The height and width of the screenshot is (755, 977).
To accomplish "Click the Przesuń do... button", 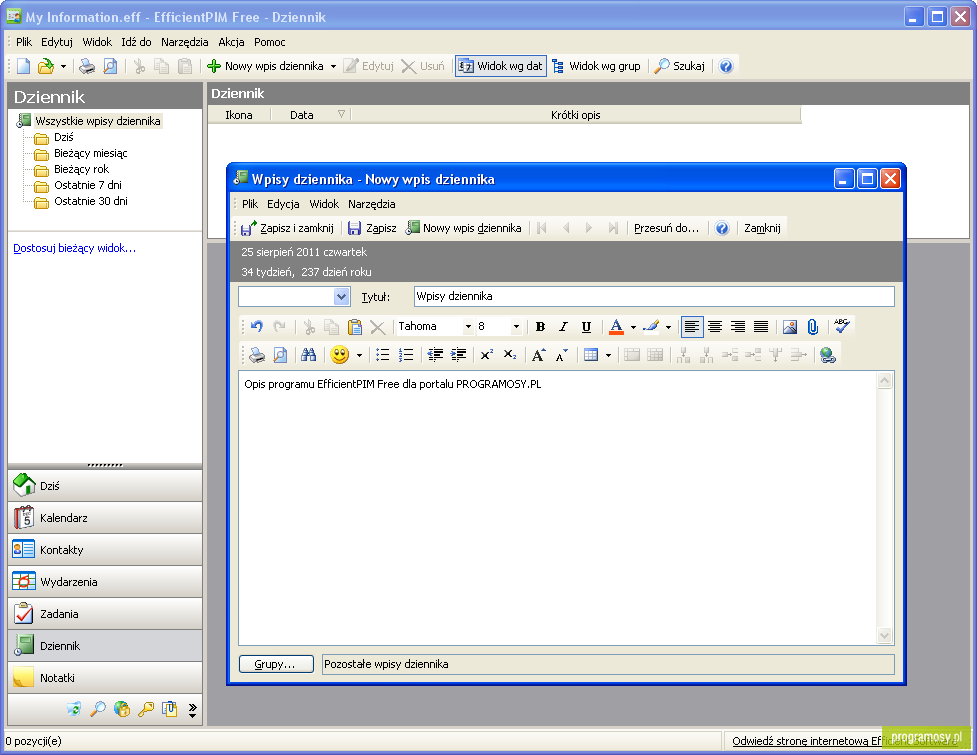I will [x=666, y=228].
